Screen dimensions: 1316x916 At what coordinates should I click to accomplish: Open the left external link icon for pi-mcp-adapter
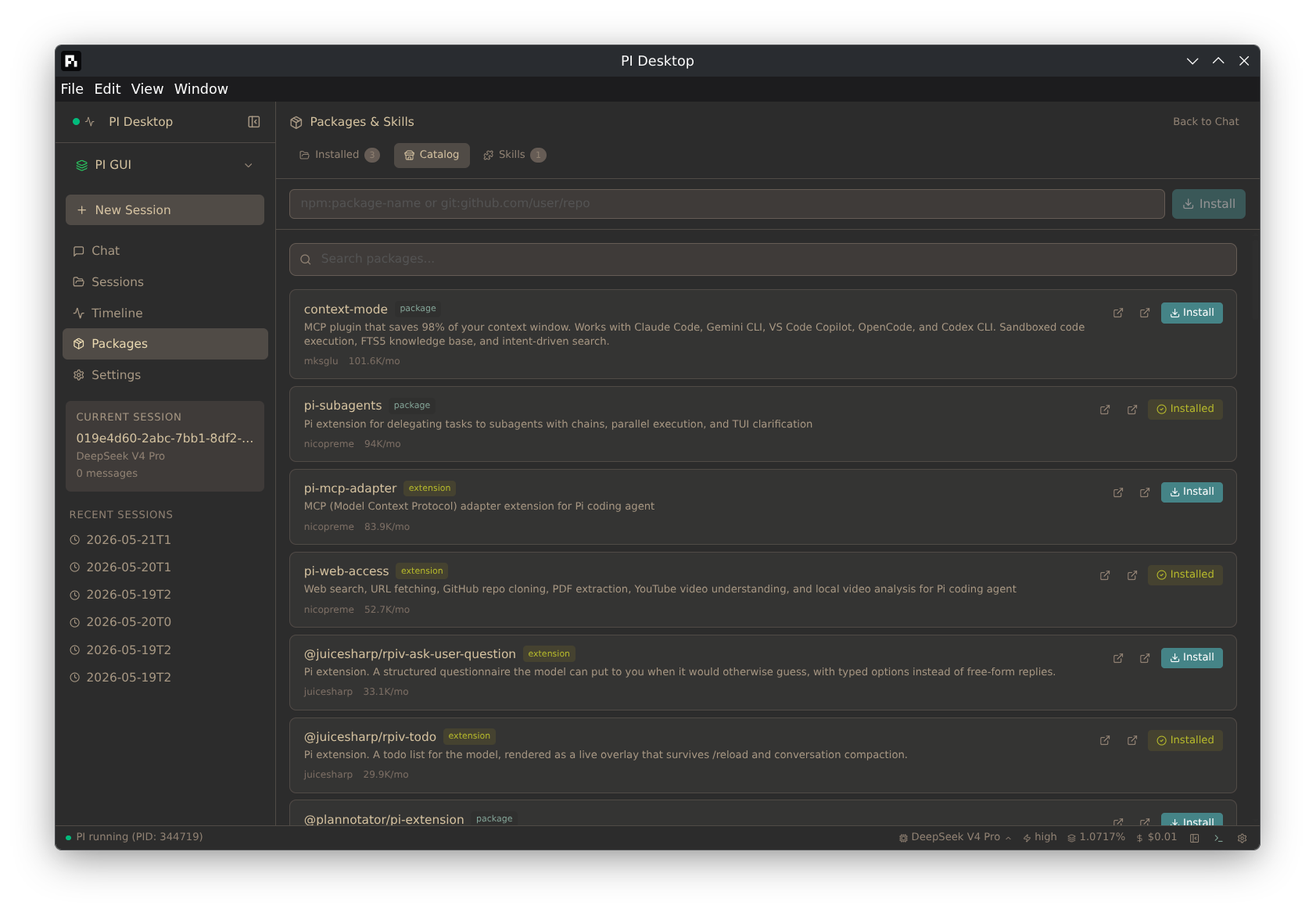(1118, 492)
